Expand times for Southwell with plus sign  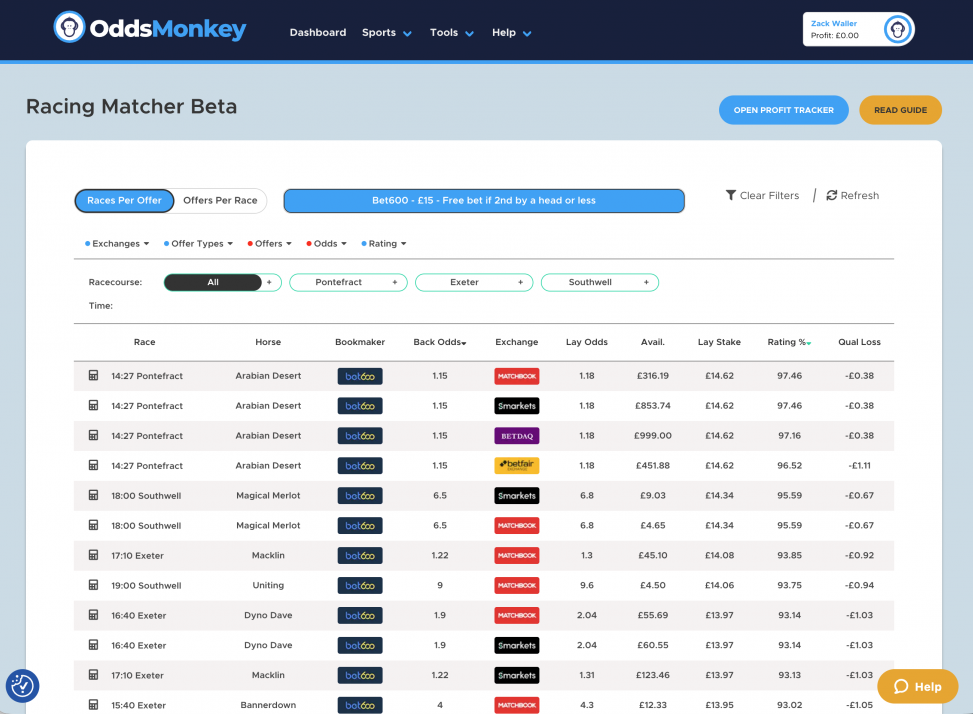point(646,282)
